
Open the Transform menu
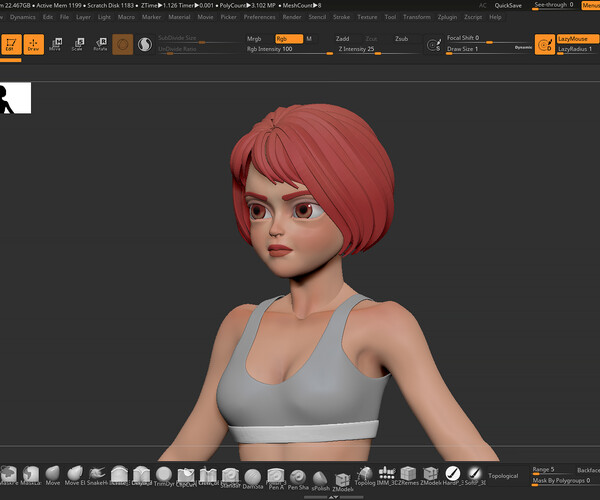(417, 17)
